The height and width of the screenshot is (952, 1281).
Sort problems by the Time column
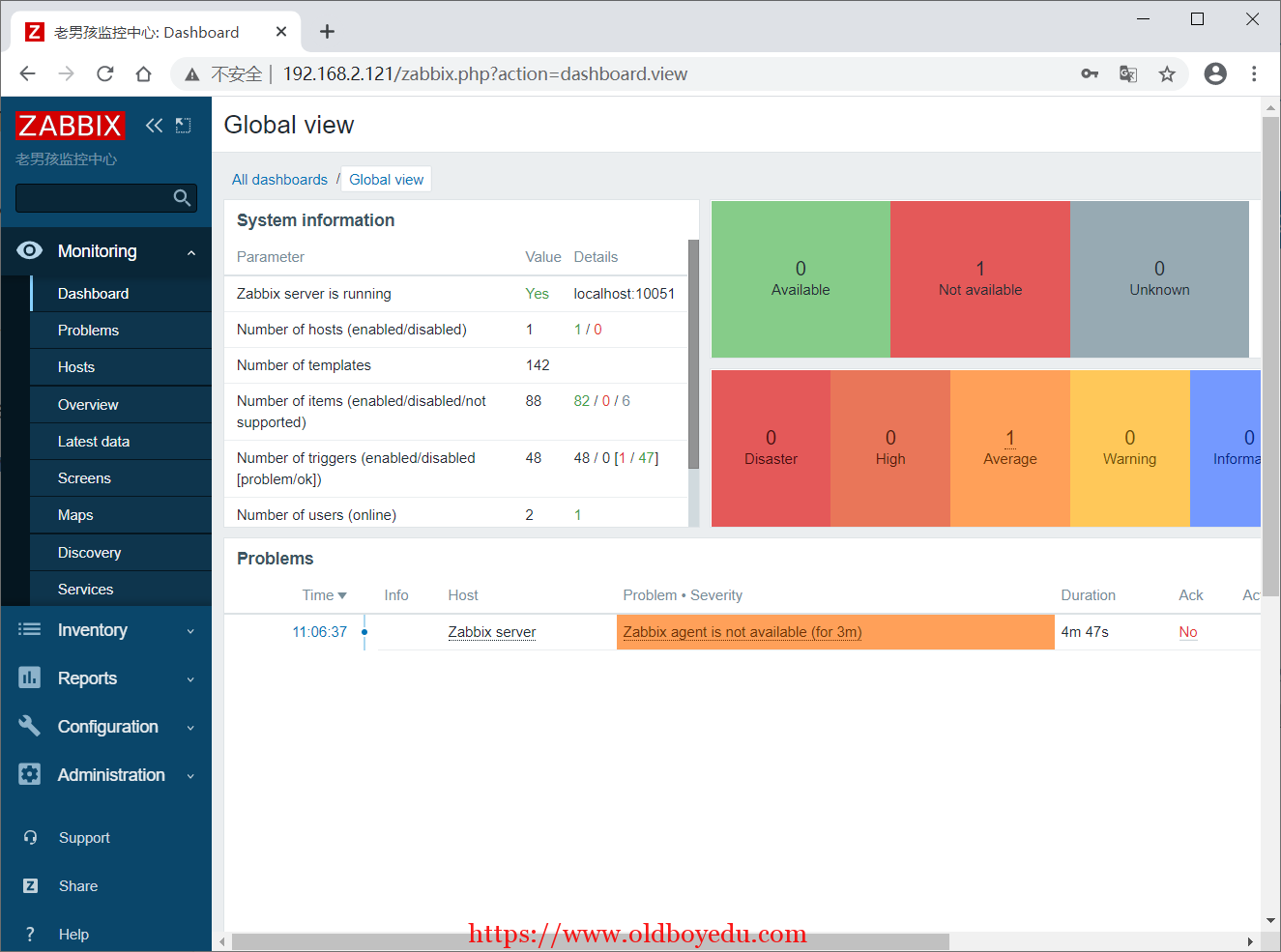(324, 595)
